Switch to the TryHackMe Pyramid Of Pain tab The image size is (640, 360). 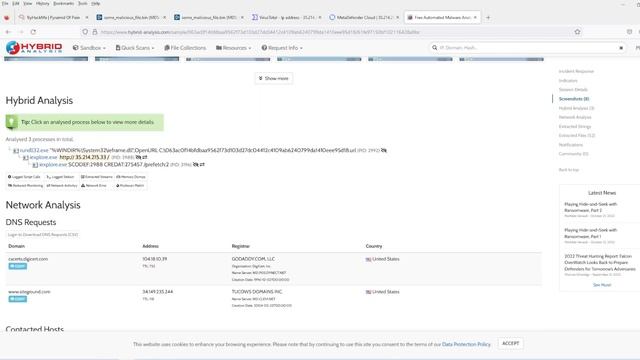coord(53,18)
